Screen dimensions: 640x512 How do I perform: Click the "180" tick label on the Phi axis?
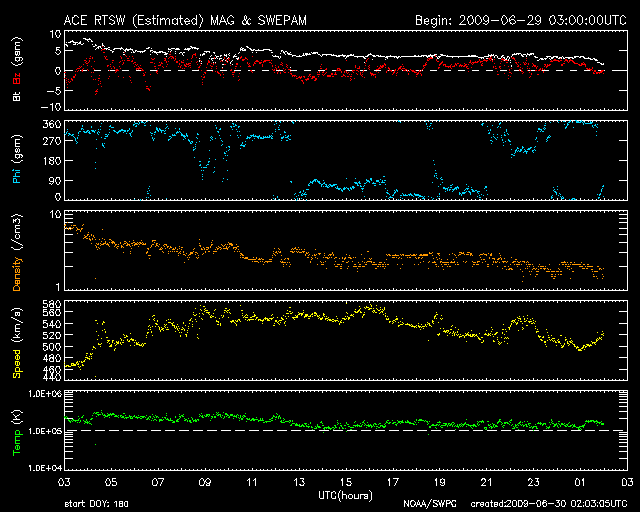(x=51, y=160)
